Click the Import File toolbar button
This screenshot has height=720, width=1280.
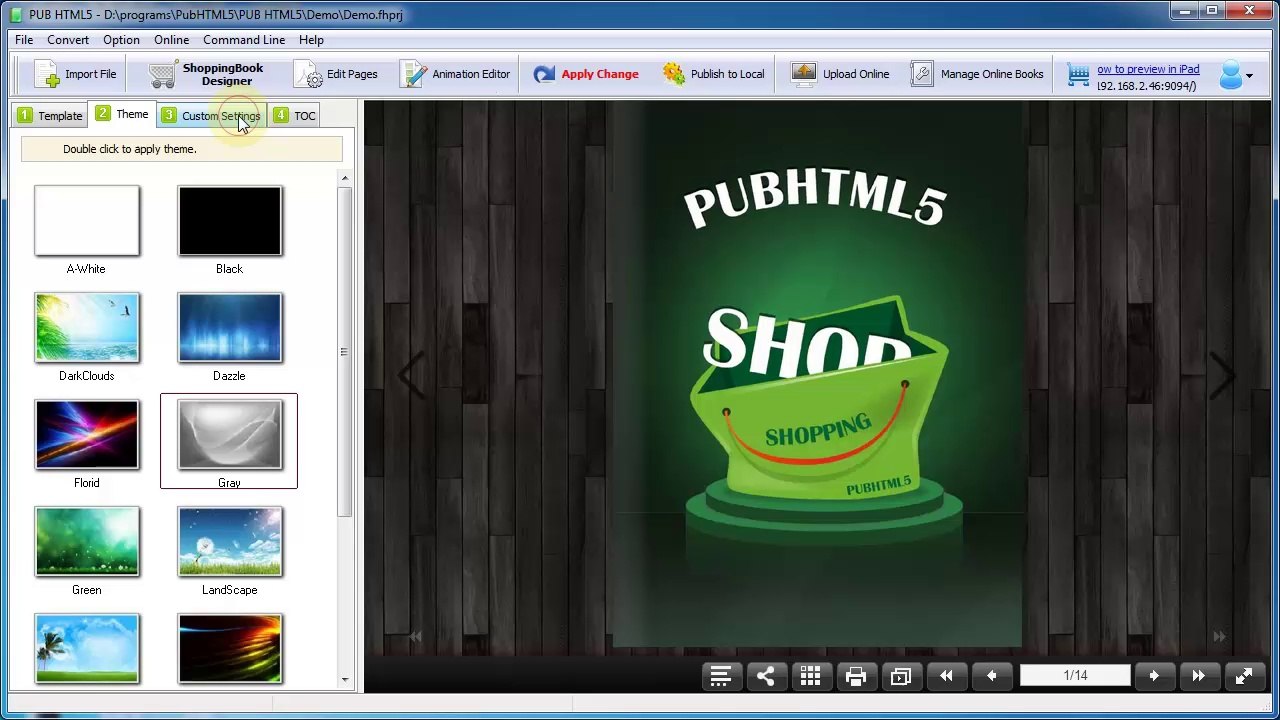pyautogui.click(x=75, y=74)
